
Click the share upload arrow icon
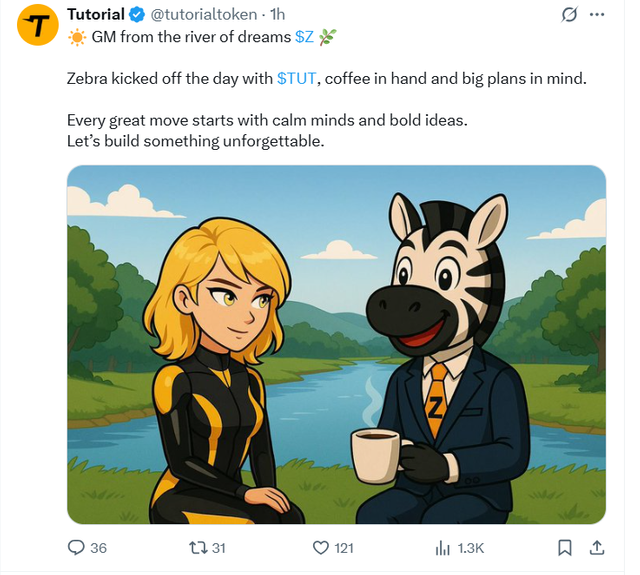[x=597, y=548]
